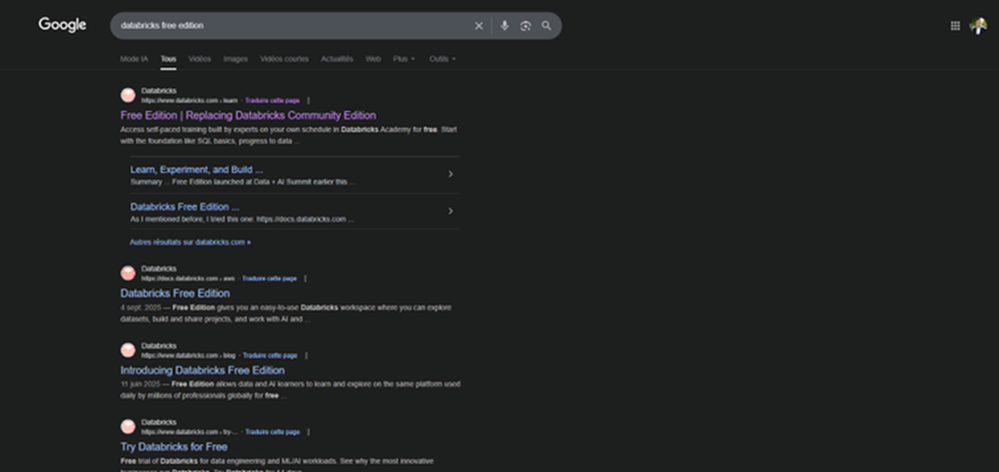Screen dimensions: 999x472
Task: Click Databricks favicon of docs.databricks.com result
Action: pyautogui.click(x=128, y=273)
